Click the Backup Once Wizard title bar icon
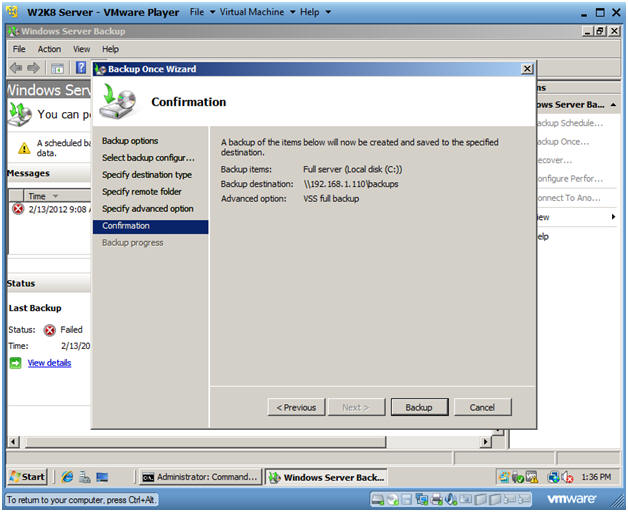Viewport: 628px width, 512px height. coord(100,69)
